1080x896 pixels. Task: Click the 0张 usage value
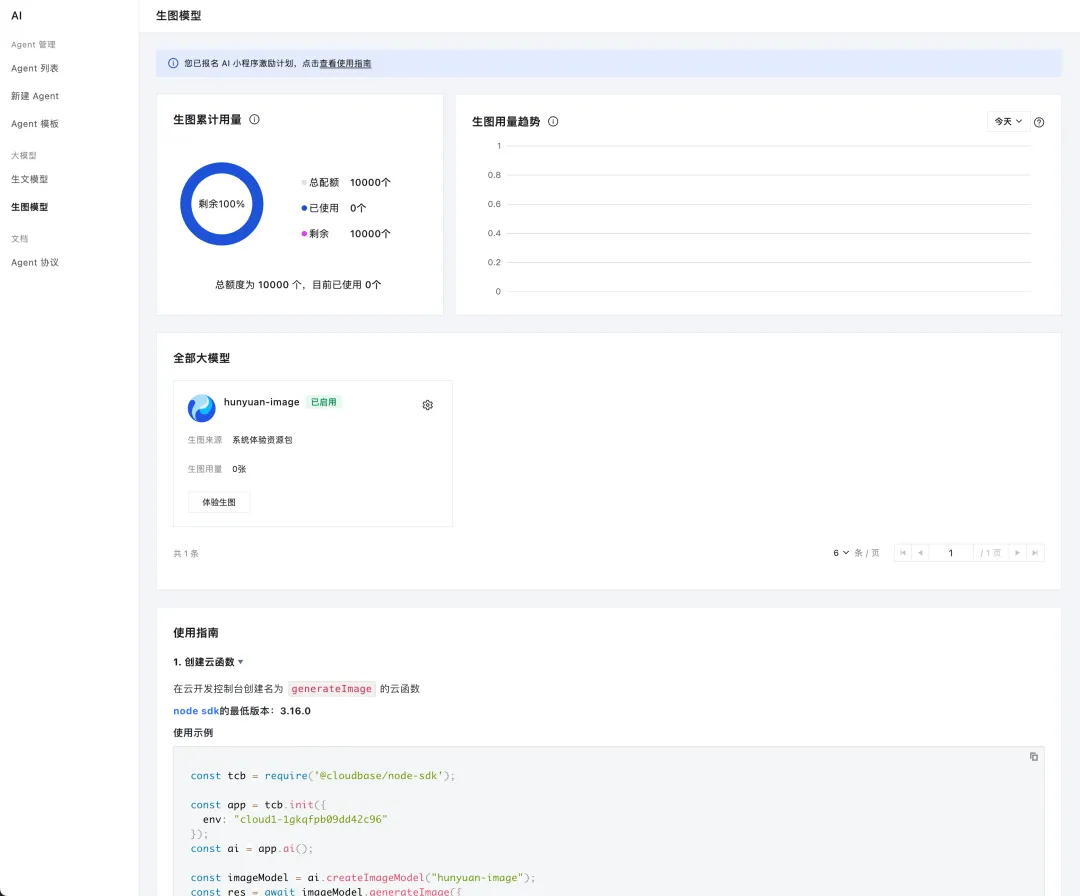(x=239, y=469)
